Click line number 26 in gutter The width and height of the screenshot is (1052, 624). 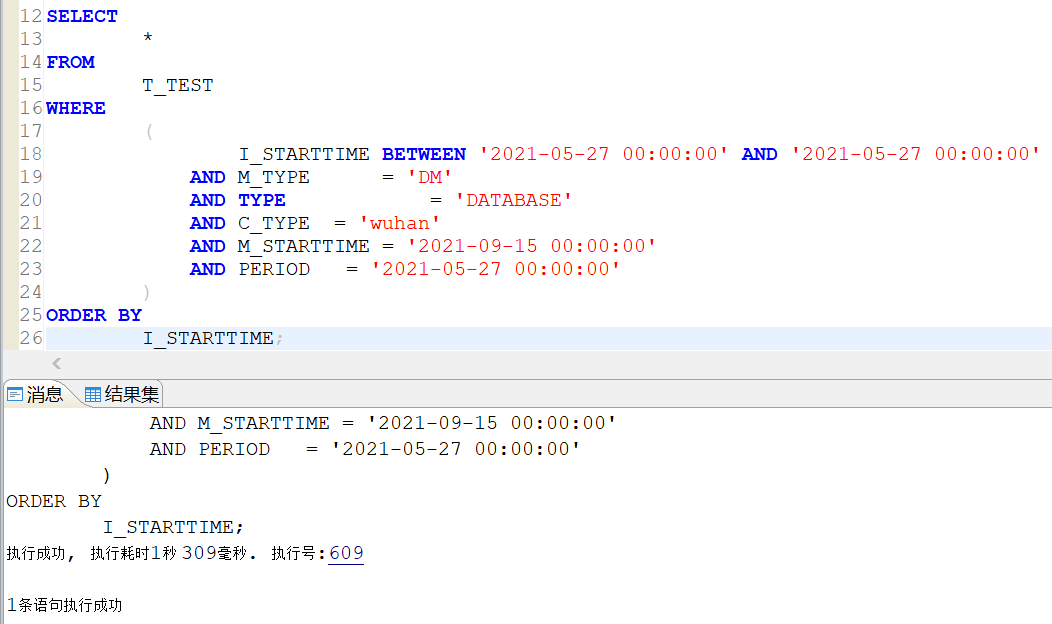click(30, 338)
